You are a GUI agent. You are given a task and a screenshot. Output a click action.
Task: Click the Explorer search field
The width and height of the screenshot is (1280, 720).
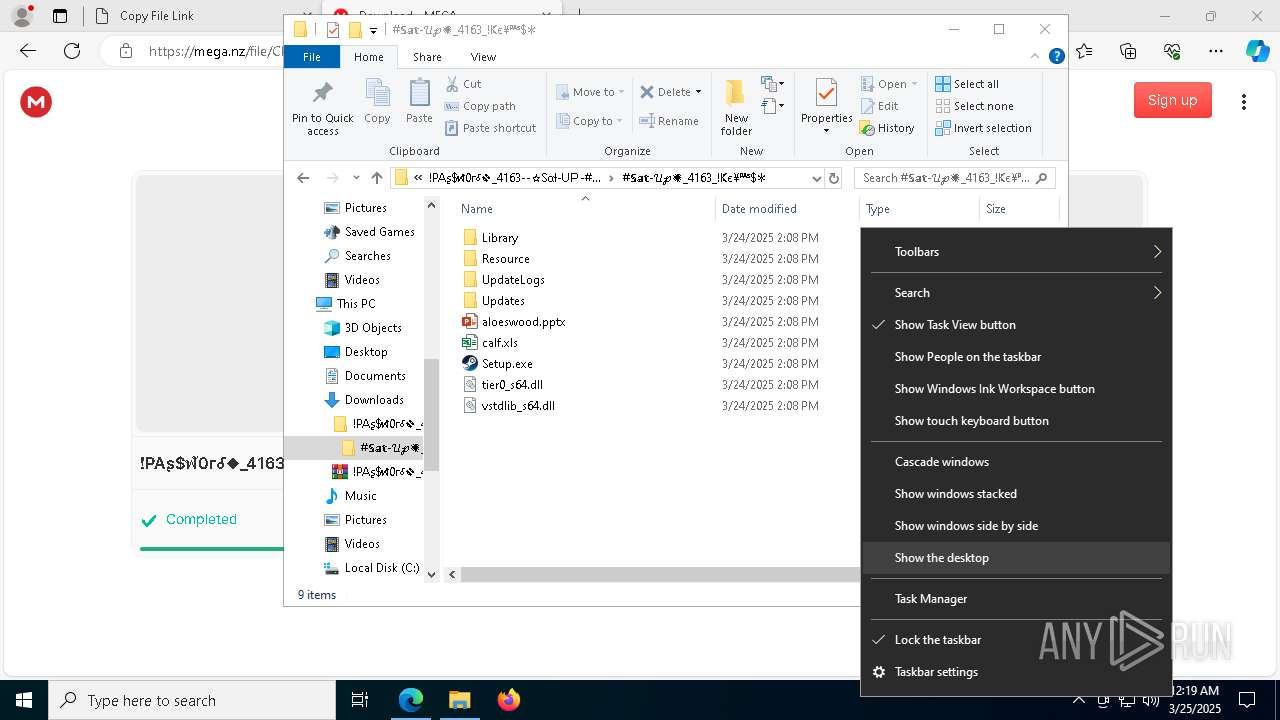point(955,178)
